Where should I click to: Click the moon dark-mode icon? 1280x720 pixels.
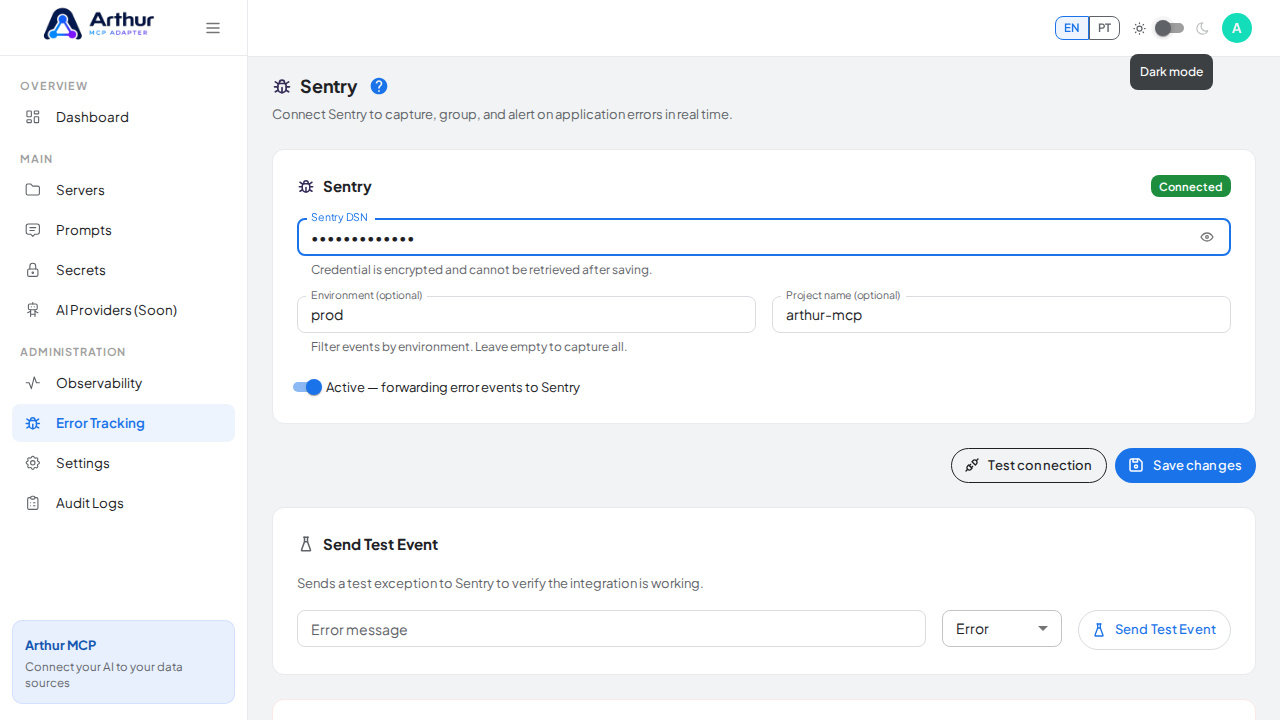(x=1202, y=28)
